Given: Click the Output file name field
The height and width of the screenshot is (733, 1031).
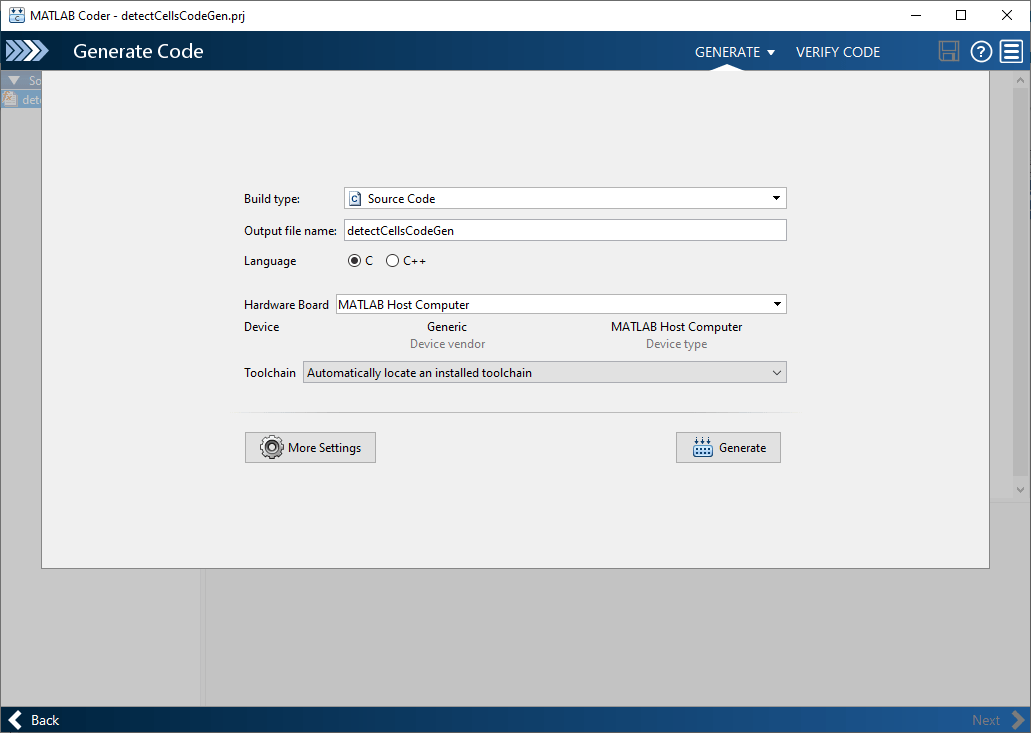Looking at the screenshot, I should click(x=565, y=230).
